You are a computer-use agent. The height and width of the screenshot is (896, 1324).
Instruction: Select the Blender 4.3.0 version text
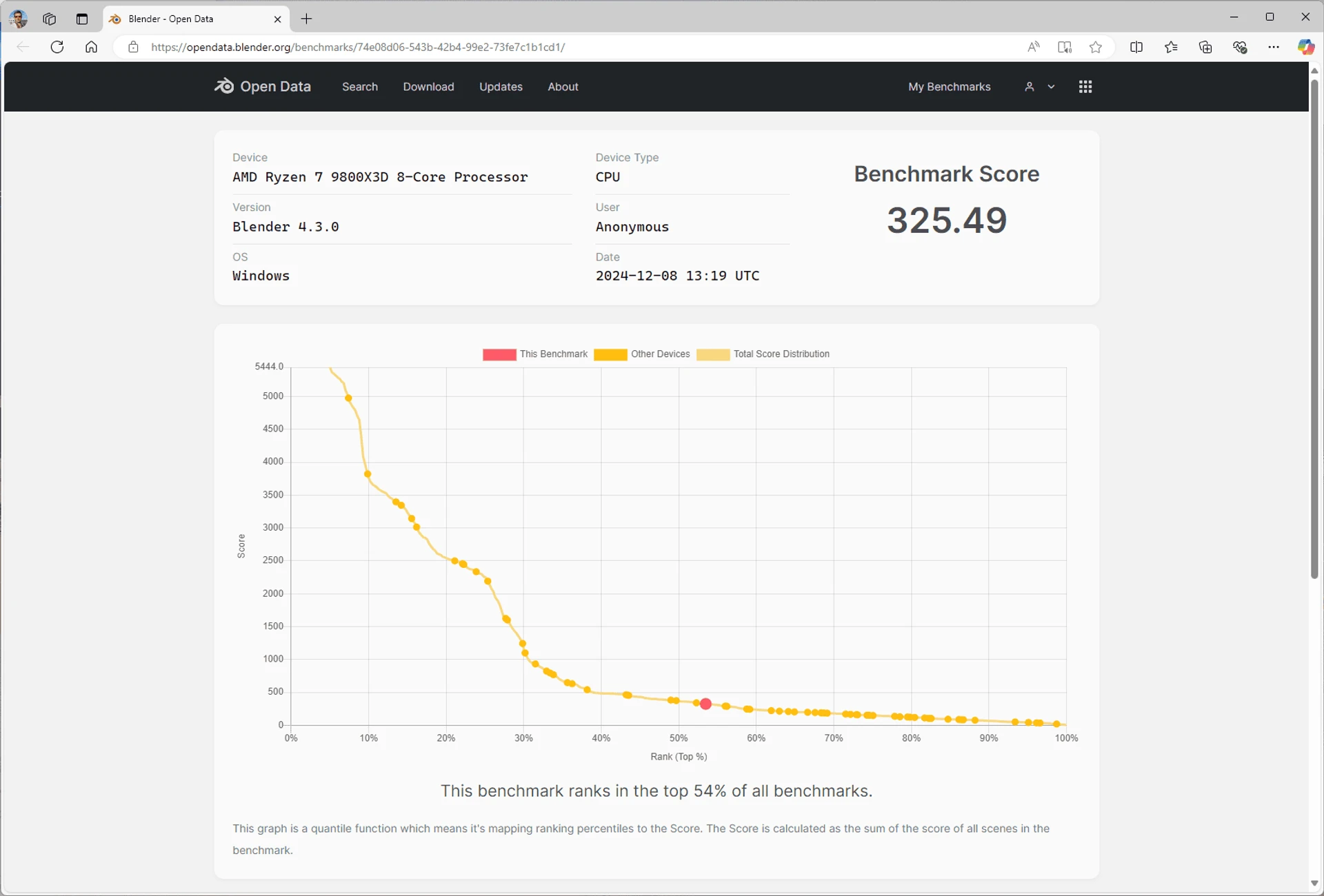click(285, 227)
